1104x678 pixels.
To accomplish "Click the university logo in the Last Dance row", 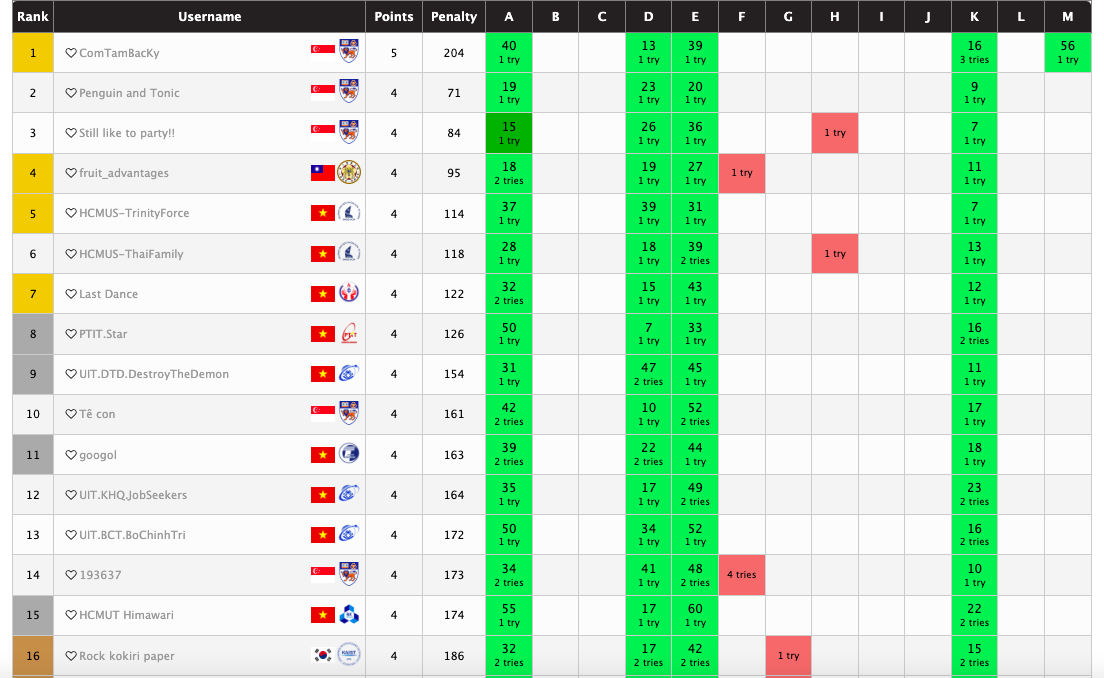I will (x=348, y=294).
